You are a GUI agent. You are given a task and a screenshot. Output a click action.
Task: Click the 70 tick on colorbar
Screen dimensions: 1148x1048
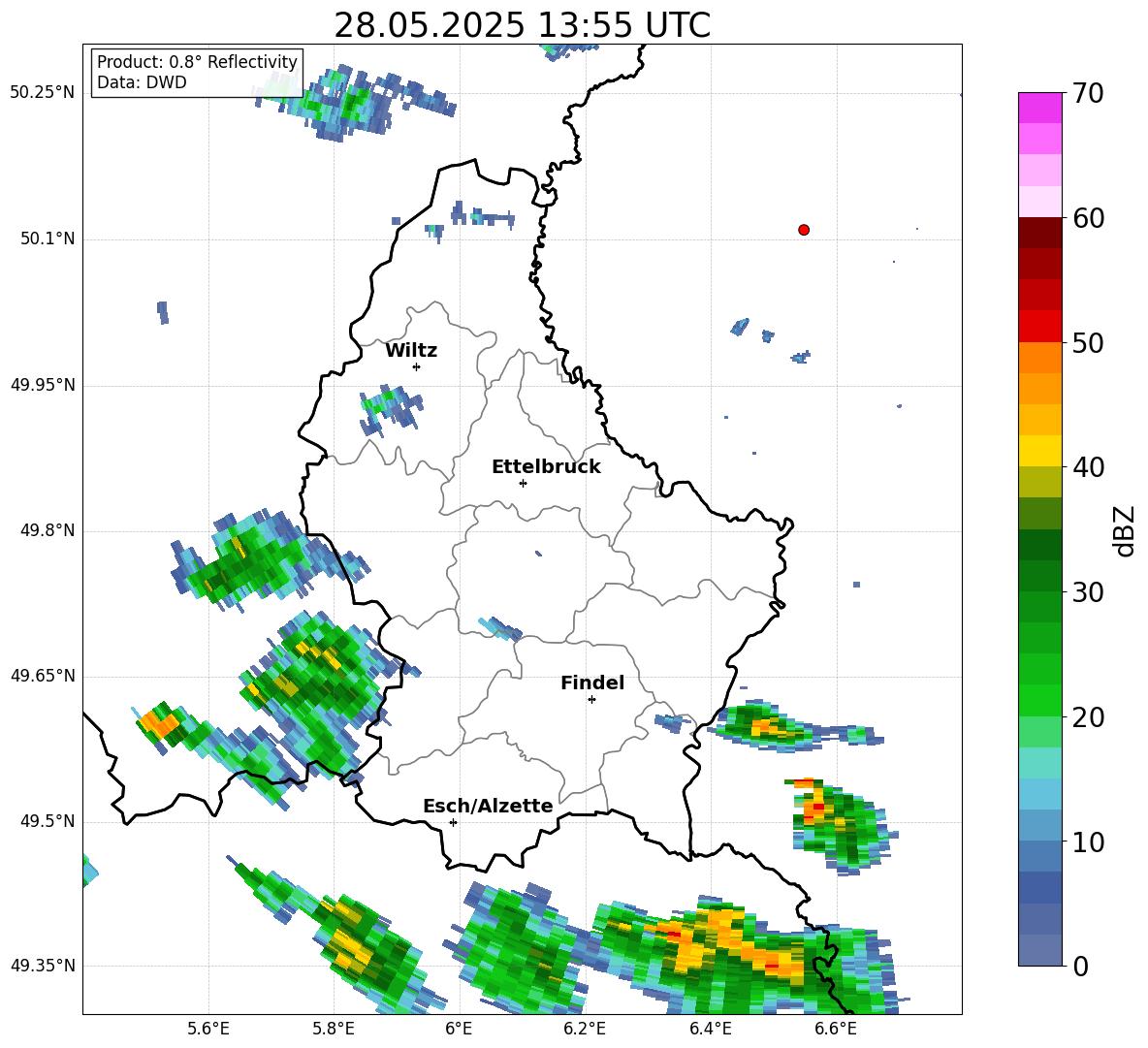[x=1088, y=93]
